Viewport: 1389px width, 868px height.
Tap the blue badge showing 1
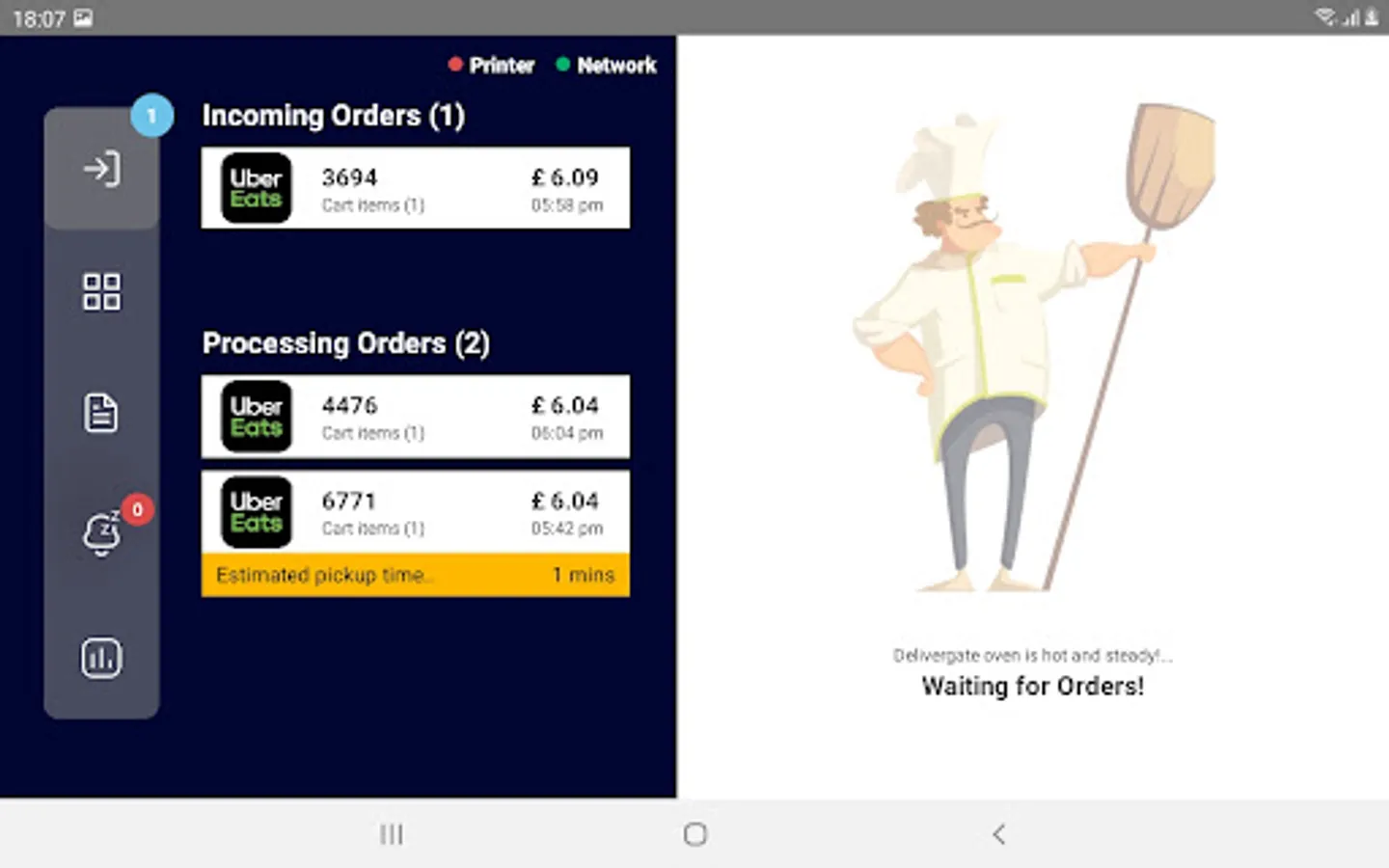(151, 116)
